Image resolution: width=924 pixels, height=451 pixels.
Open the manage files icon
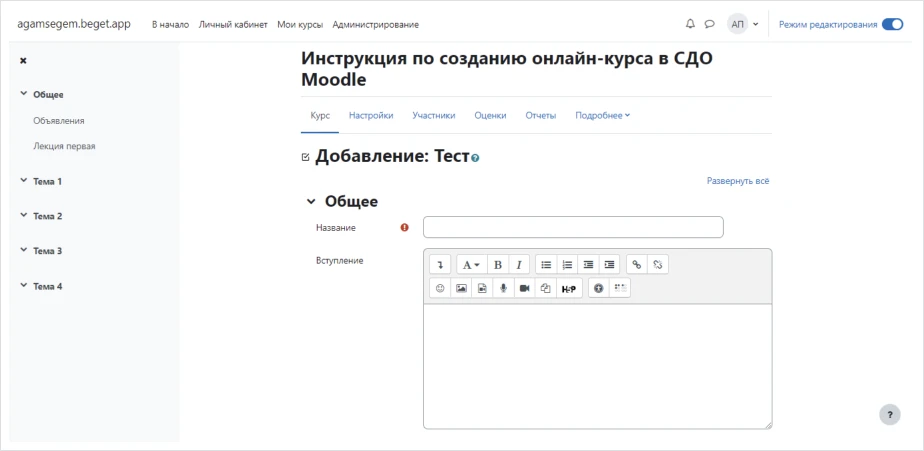click(546, 288)
